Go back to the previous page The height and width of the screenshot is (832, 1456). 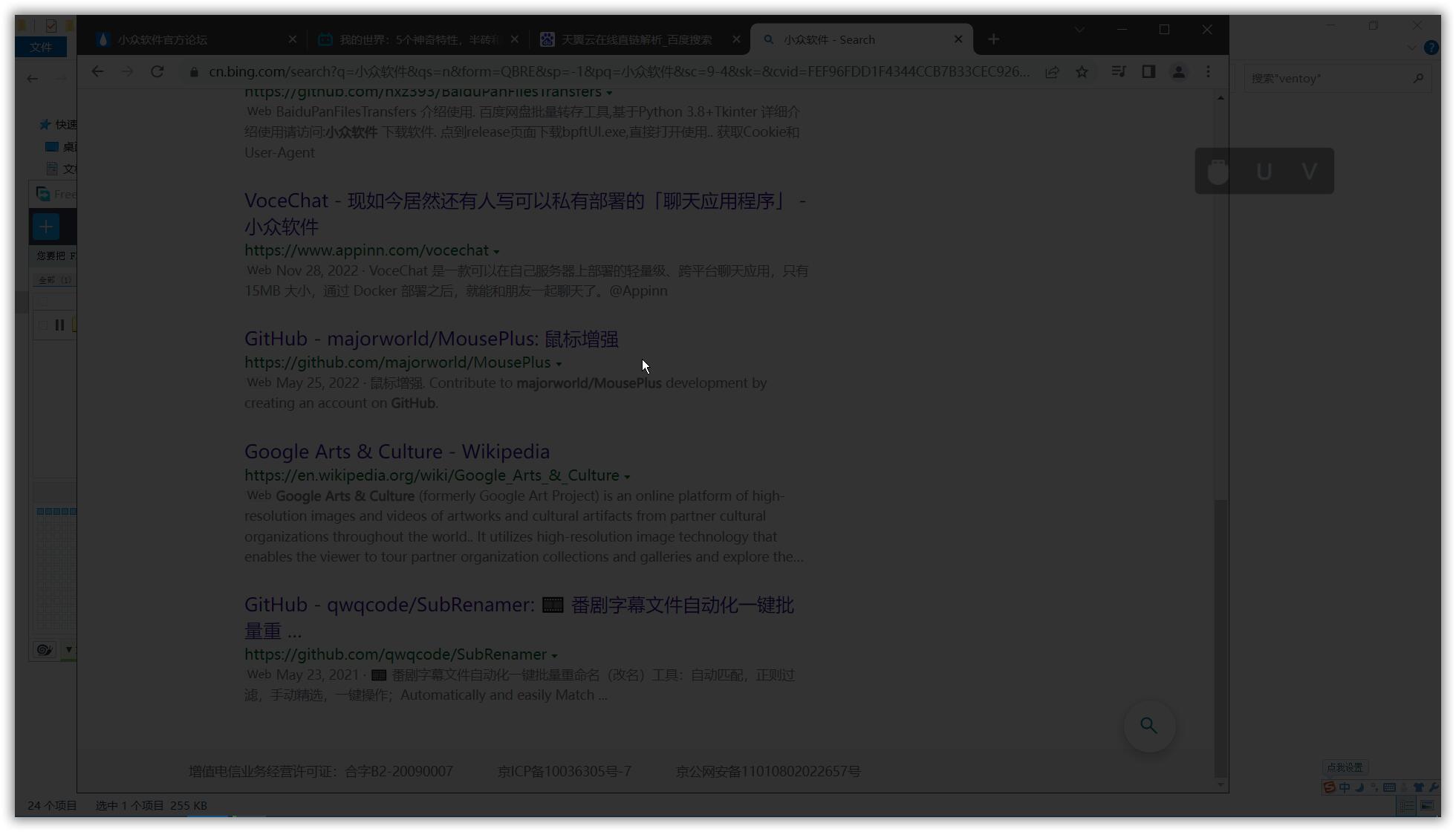[97, 72]
